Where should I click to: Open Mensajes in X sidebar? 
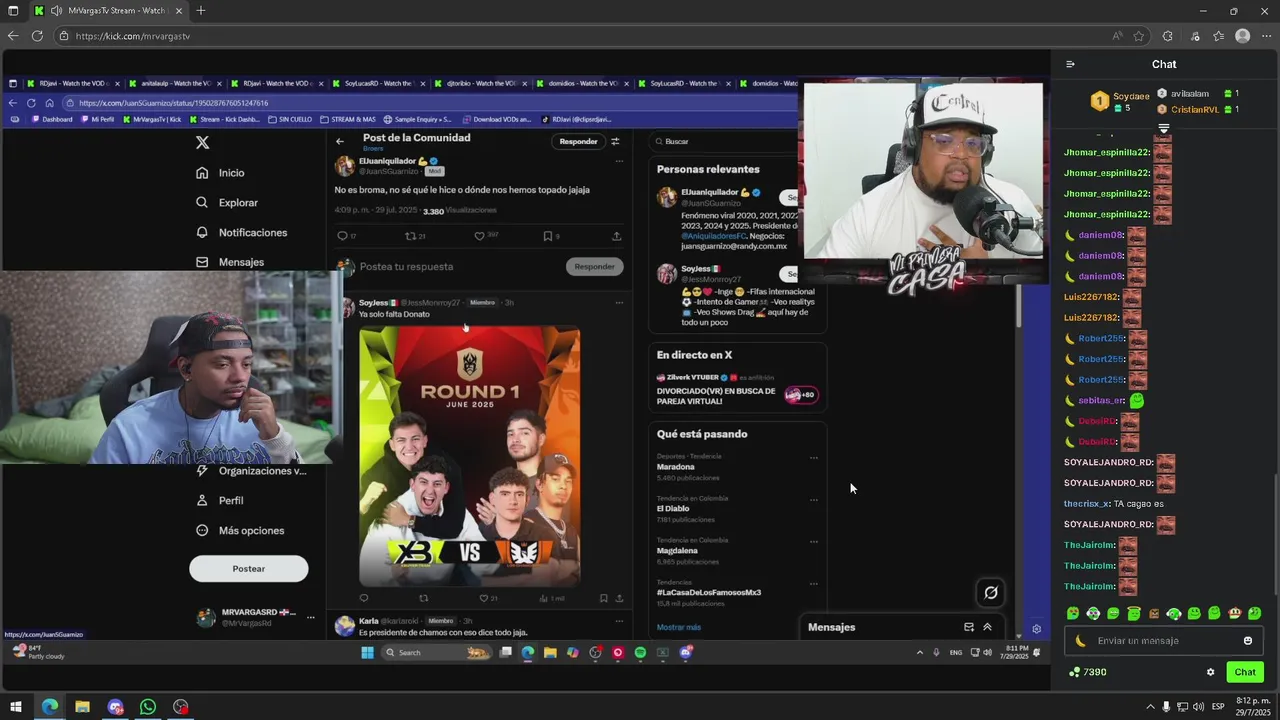pyautogui.click(x=230, y=262)
